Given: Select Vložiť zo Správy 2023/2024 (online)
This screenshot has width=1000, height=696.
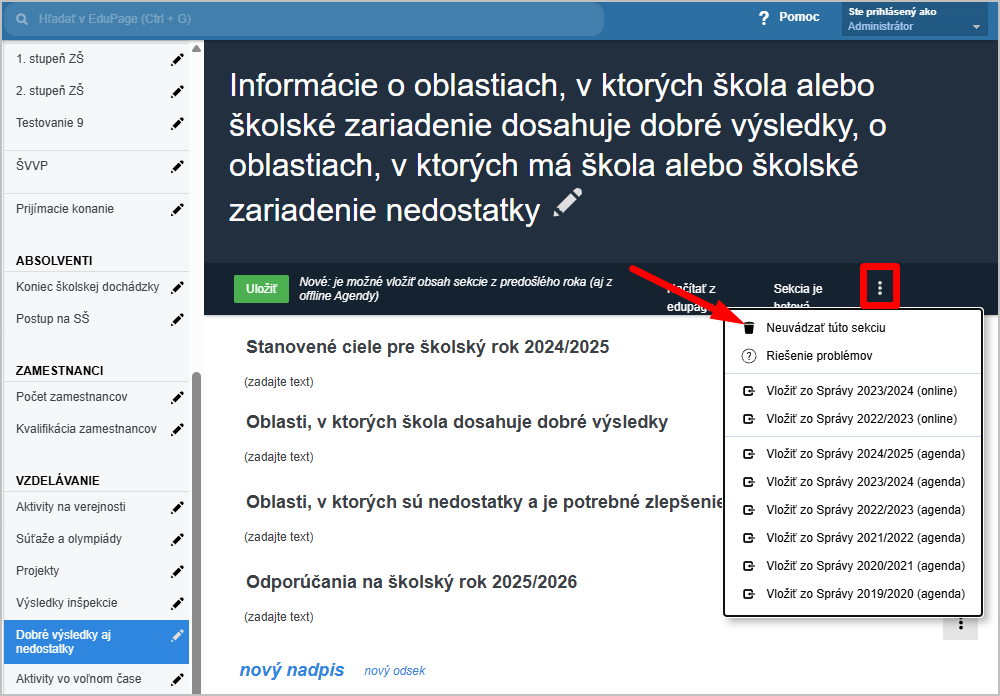Looking at the screenshot, I should 861,391.
